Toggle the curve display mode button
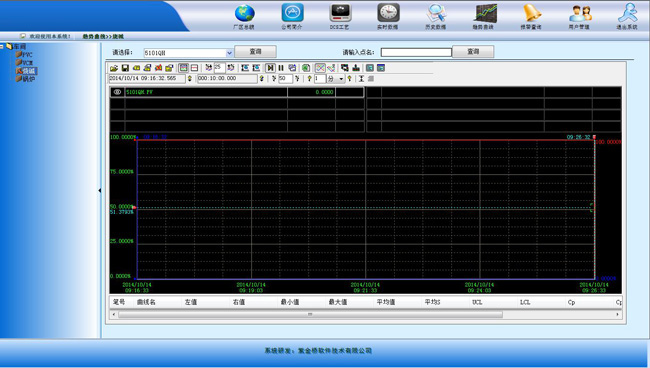 (x=320, y=68)
